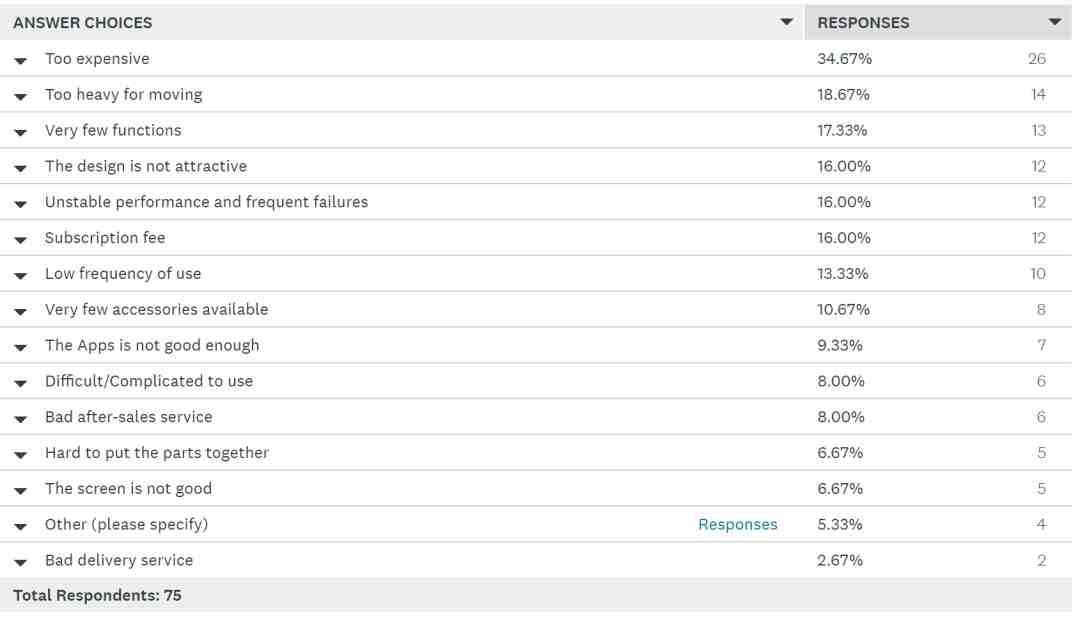Expand the 'Other (please specify)' row arrow
Screen dimensions: 1080x618
click(21, 526)
